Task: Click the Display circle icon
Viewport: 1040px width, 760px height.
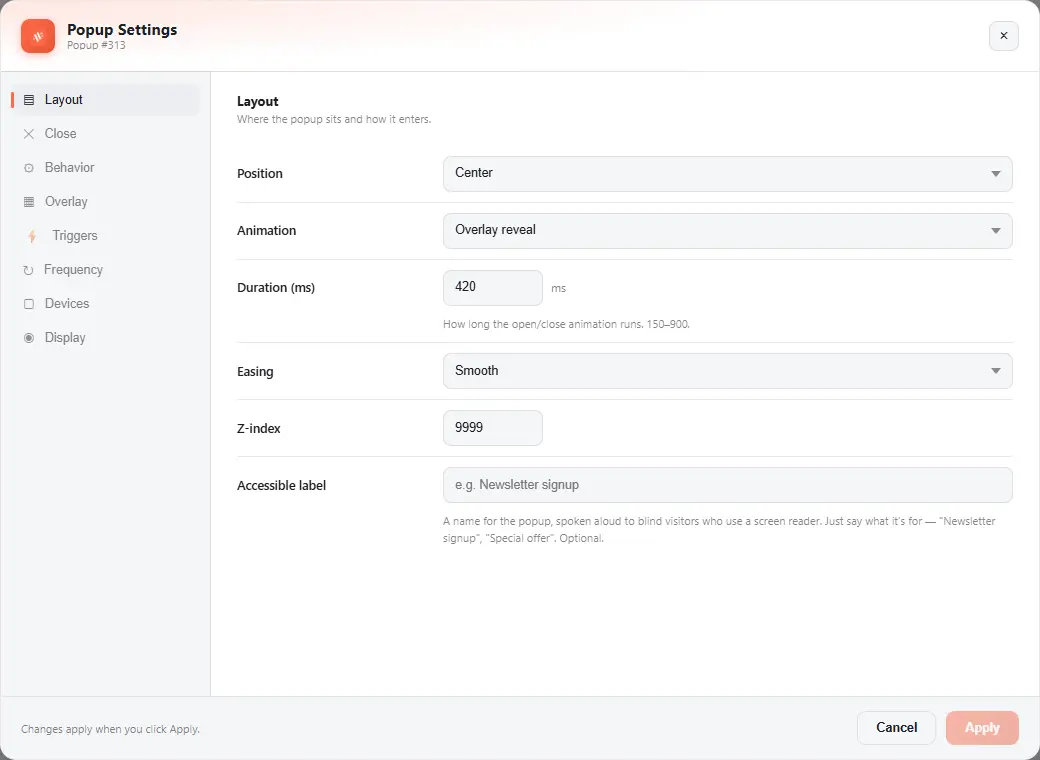Action: [29, 338]
